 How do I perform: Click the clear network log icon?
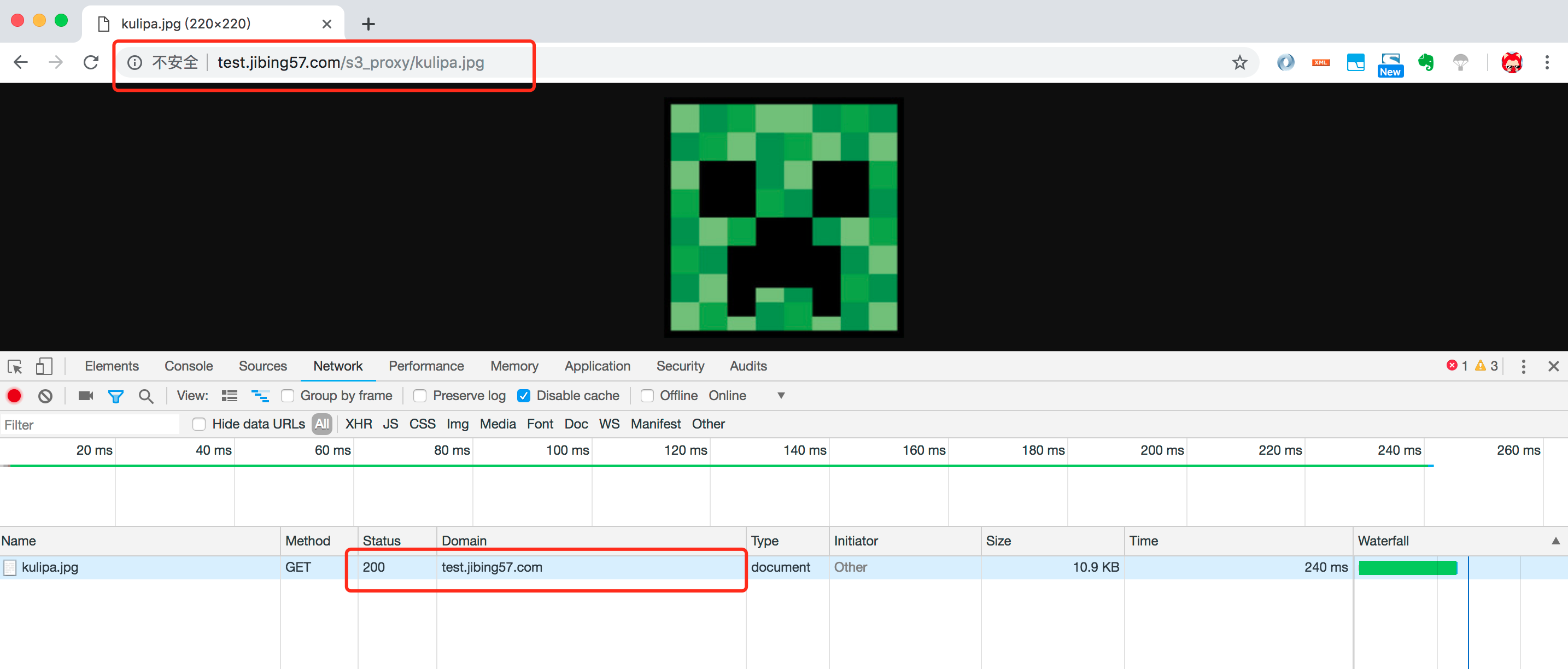coord(45,396)
